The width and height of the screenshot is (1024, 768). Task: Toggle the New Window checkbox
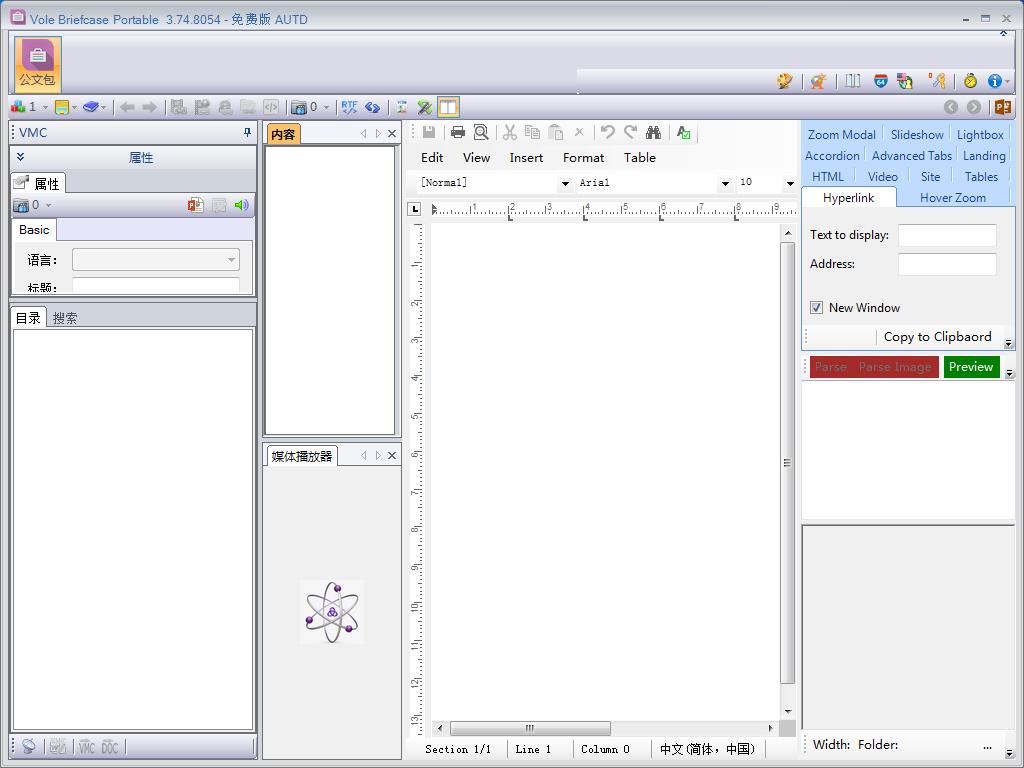[x=817, y=308]
